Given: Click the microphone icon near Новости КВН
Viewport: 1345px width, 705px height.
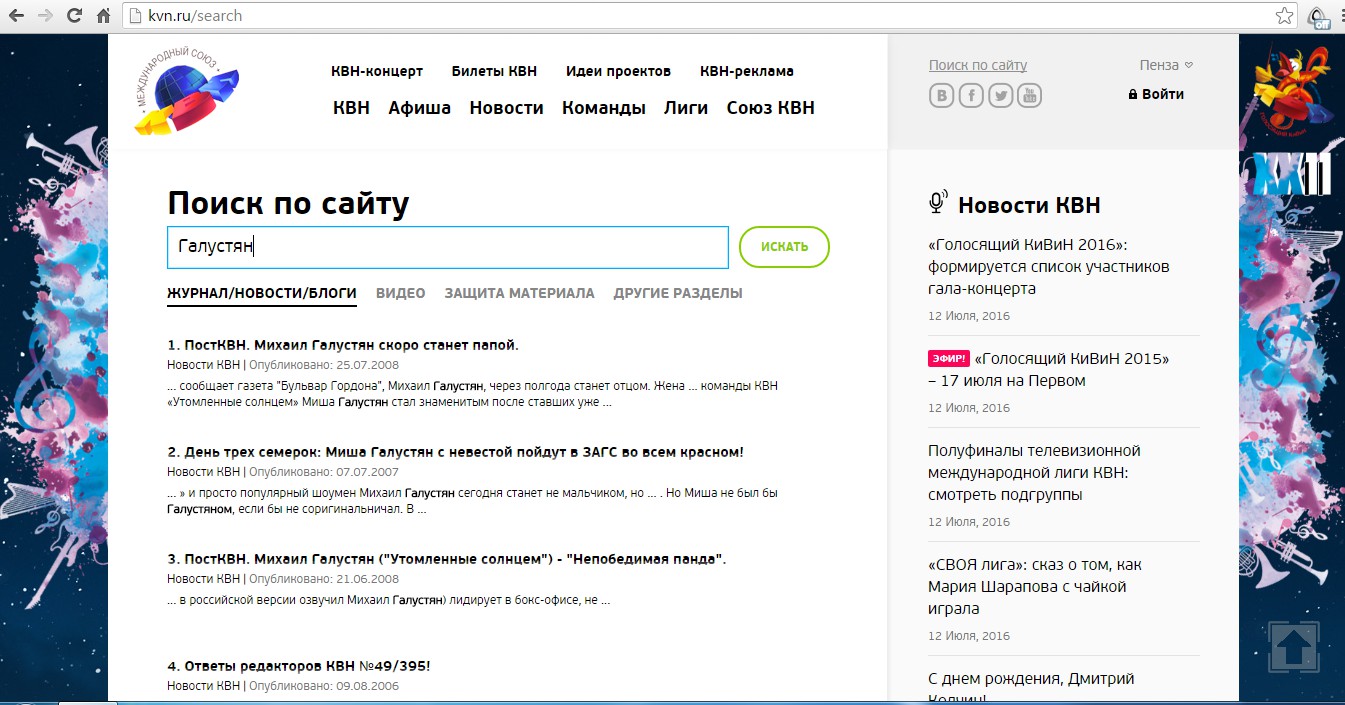Looking at the screenshot, I should point(937,203).
